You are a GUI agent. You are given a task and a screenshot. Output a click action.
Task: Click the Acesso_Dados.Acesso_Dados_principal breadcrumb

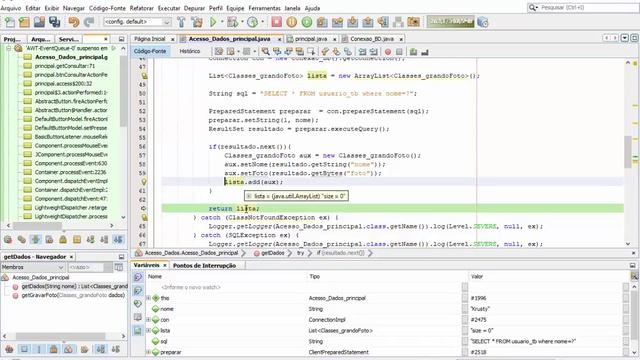(191, 253)
